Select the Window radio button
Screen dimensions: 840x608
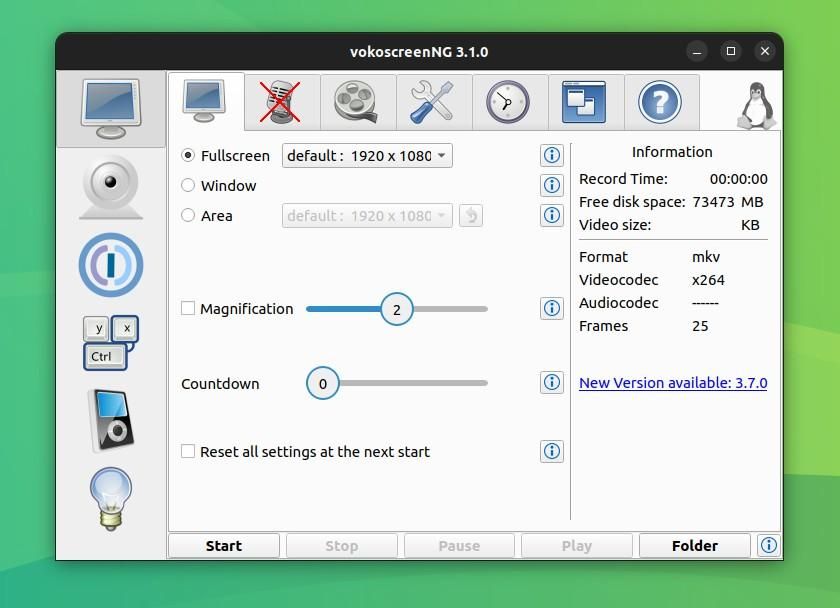click(x=188, y=185)
